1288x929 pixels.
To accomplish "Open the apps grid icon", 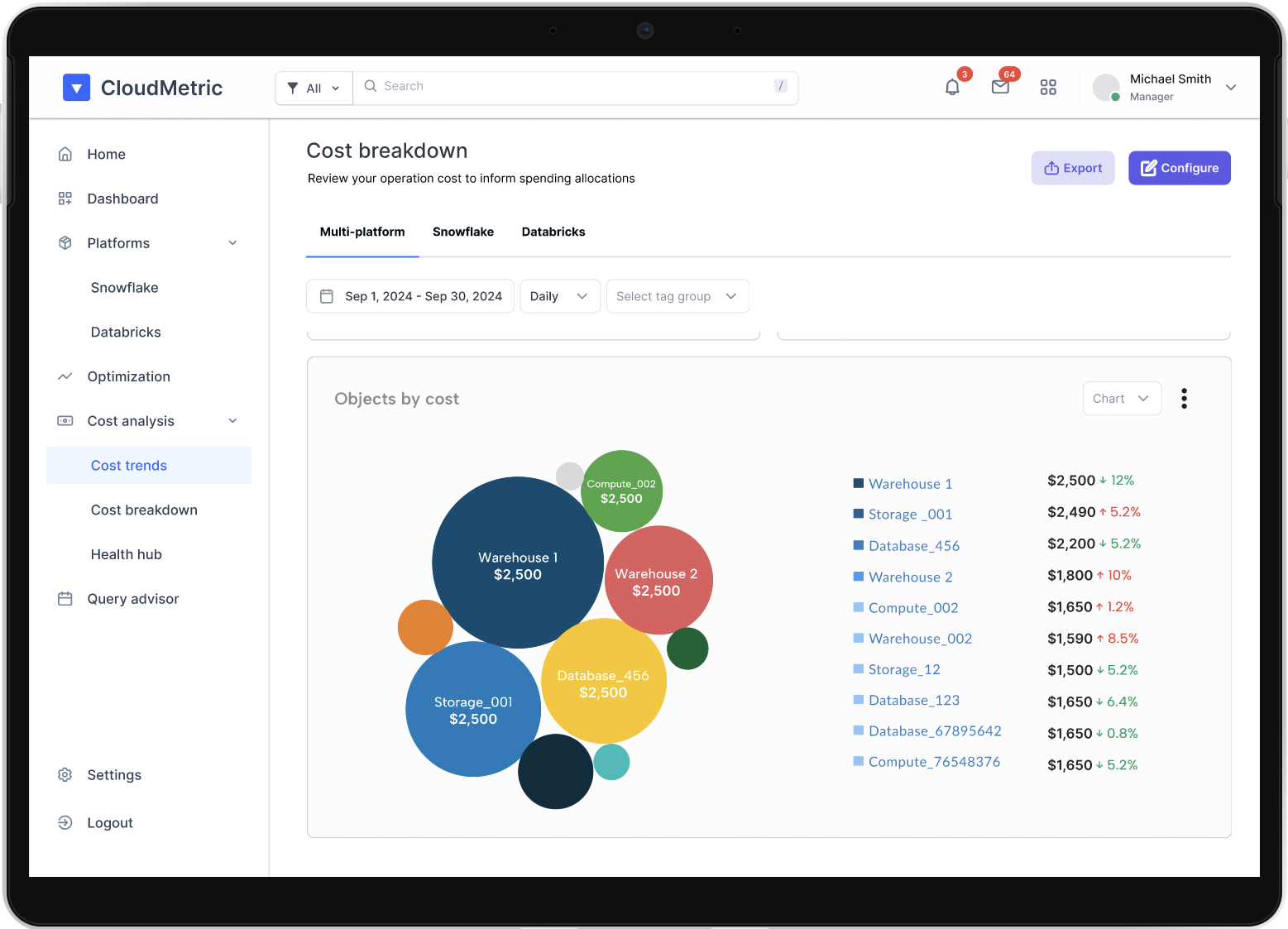I will click(x=1048, y=88).
